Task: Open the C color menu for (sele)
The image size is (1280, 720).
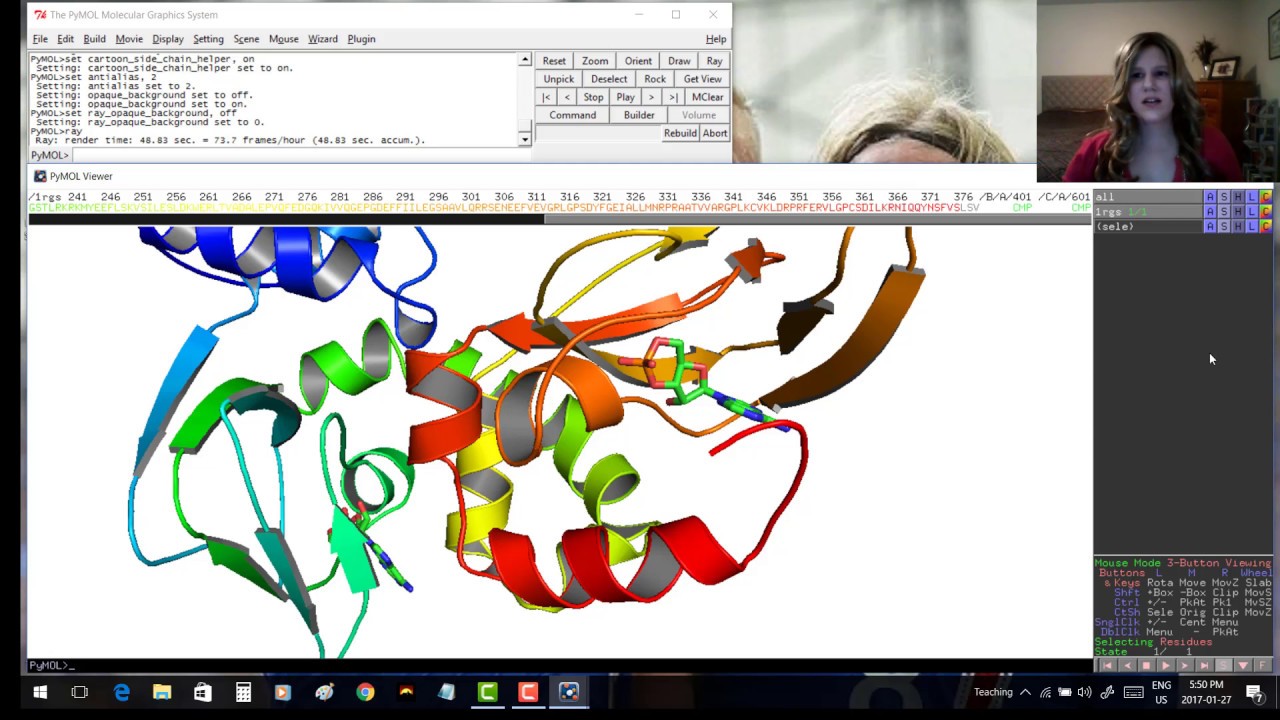Action: (1266, 227)
